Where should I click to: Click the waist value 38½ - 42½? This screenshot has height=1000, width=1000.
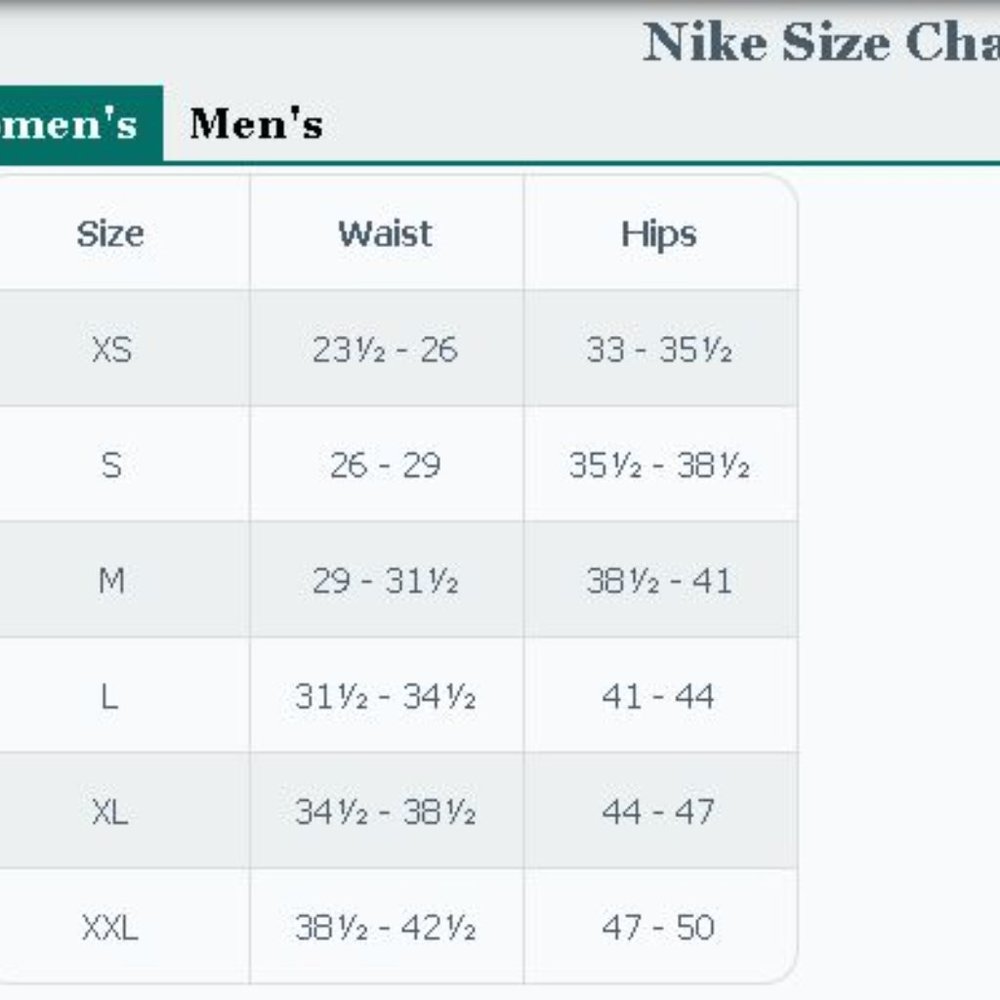click(x=385, y=928)
